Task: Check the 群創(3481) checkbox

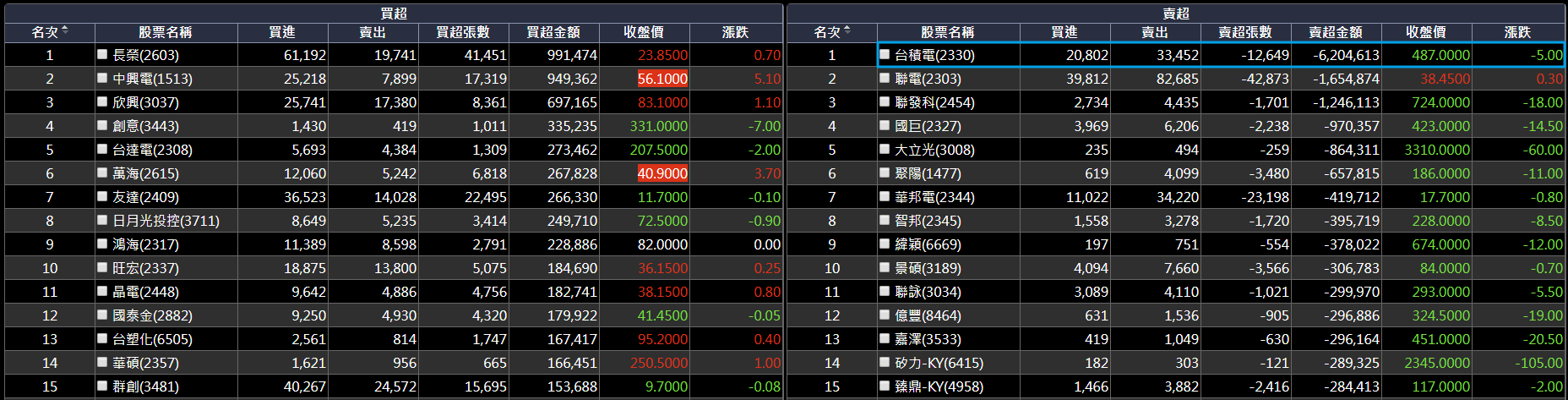Action: point(102,386)
